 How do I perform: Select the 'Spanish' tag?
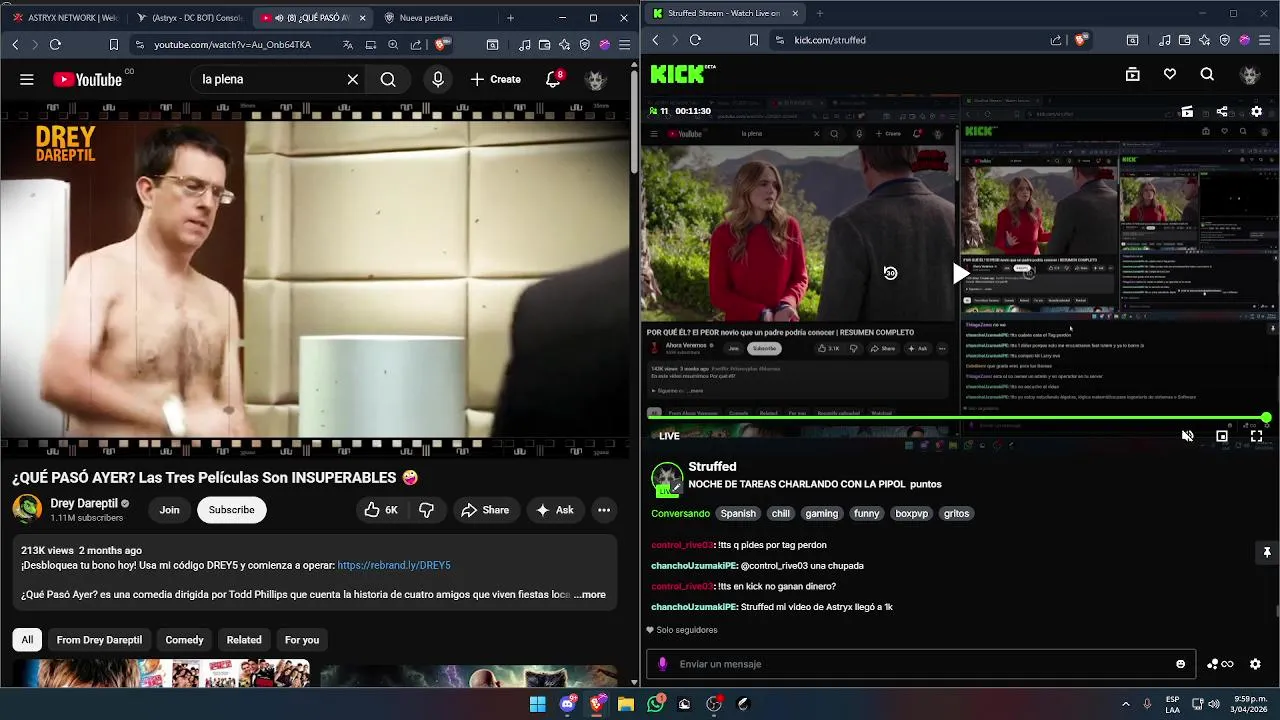738,513
